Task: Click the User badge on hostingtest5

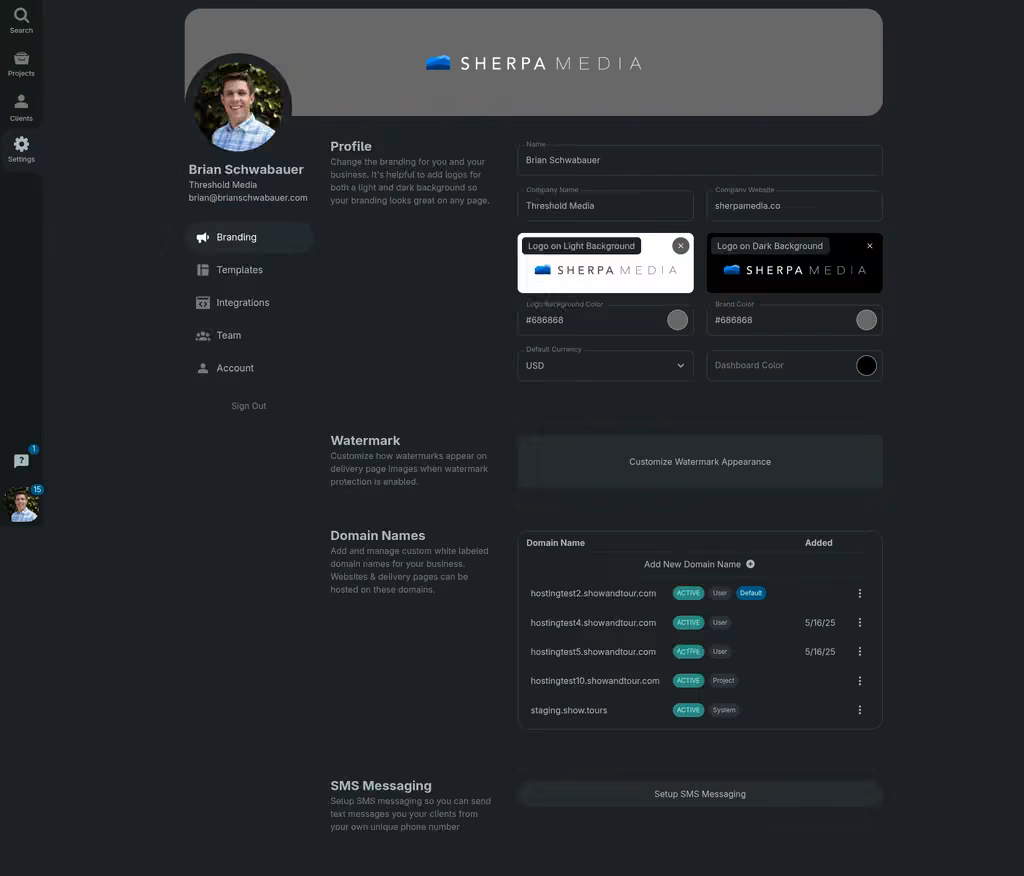Action: [x=720, y=652]
